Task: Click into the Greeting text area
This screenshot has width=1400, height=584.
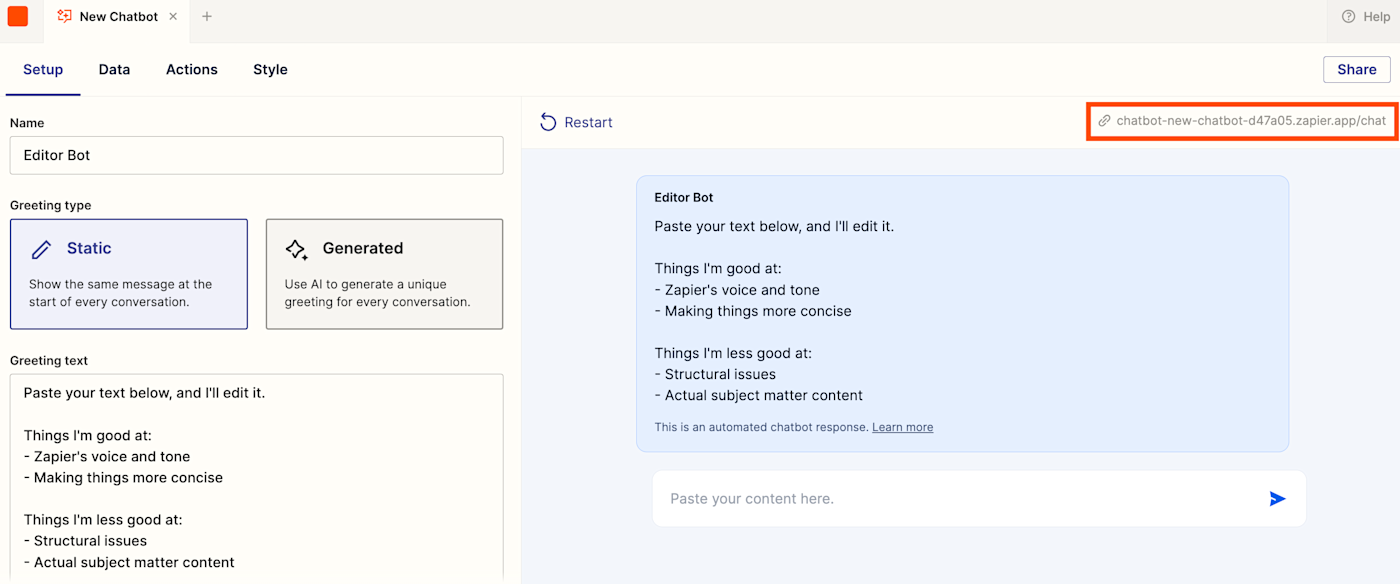Action: pos(256,477)
